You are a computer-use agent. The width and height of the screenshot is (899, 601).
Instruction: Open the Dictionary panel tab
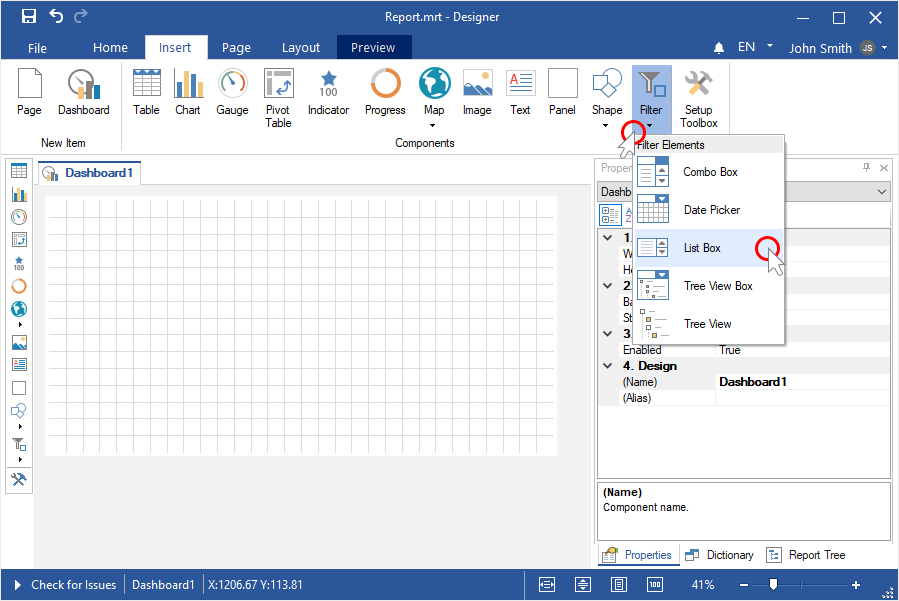[719, 555]
